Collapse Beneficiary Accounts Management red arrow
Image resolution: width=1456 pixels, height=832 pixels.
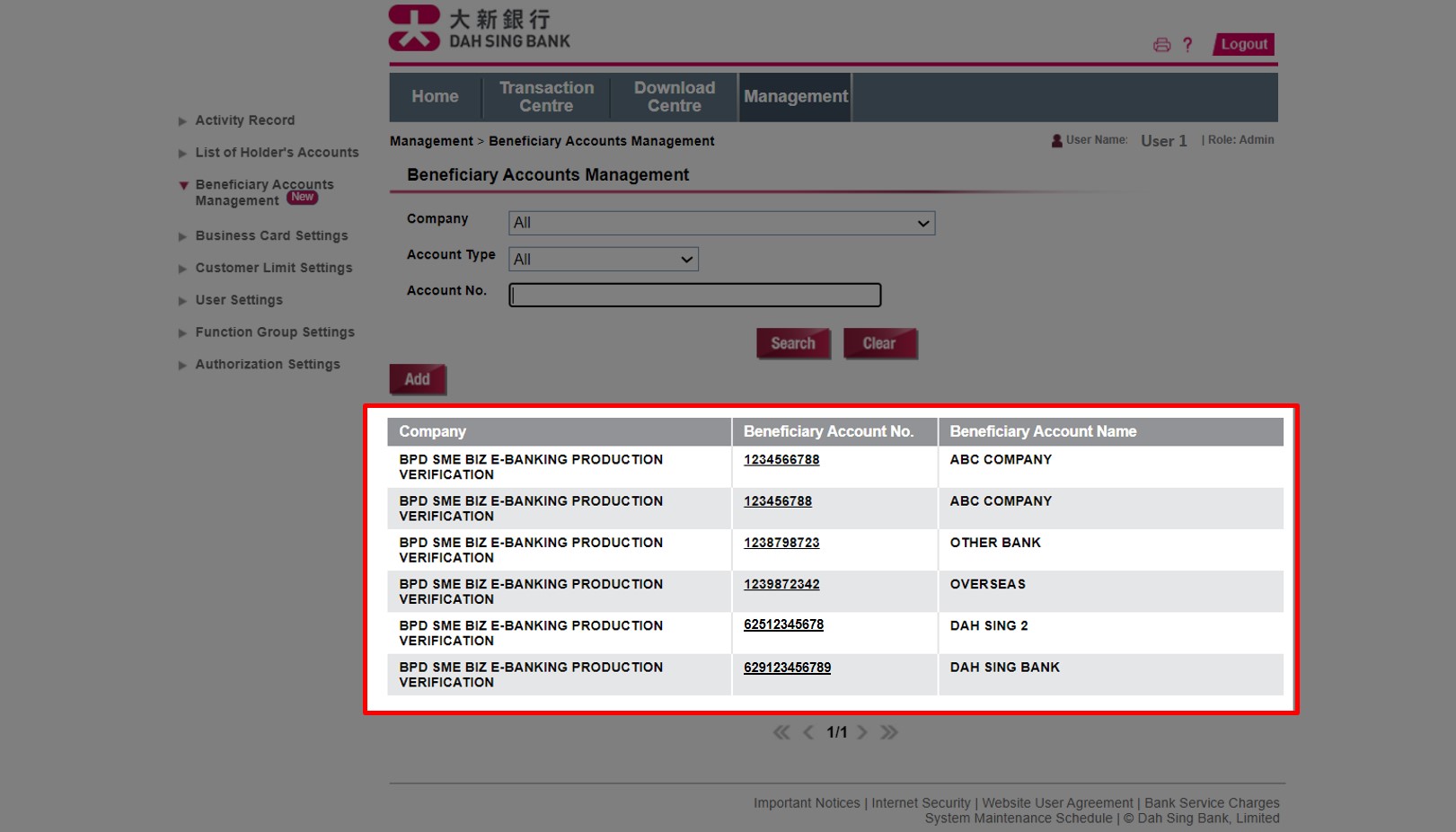(183, 185)
